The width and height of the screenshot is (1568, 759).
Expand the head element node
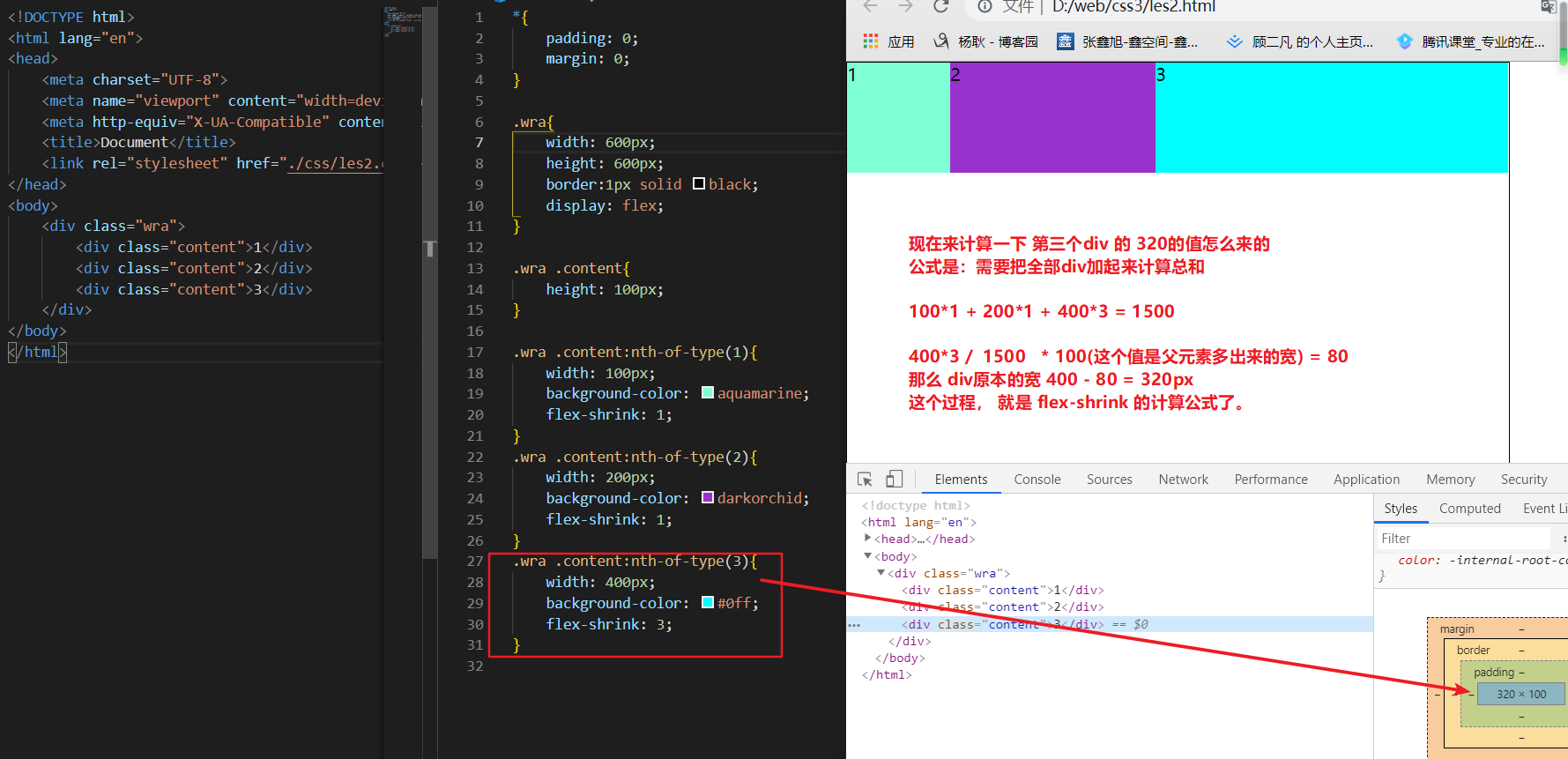pyautogui.click(x=868, y=539)
